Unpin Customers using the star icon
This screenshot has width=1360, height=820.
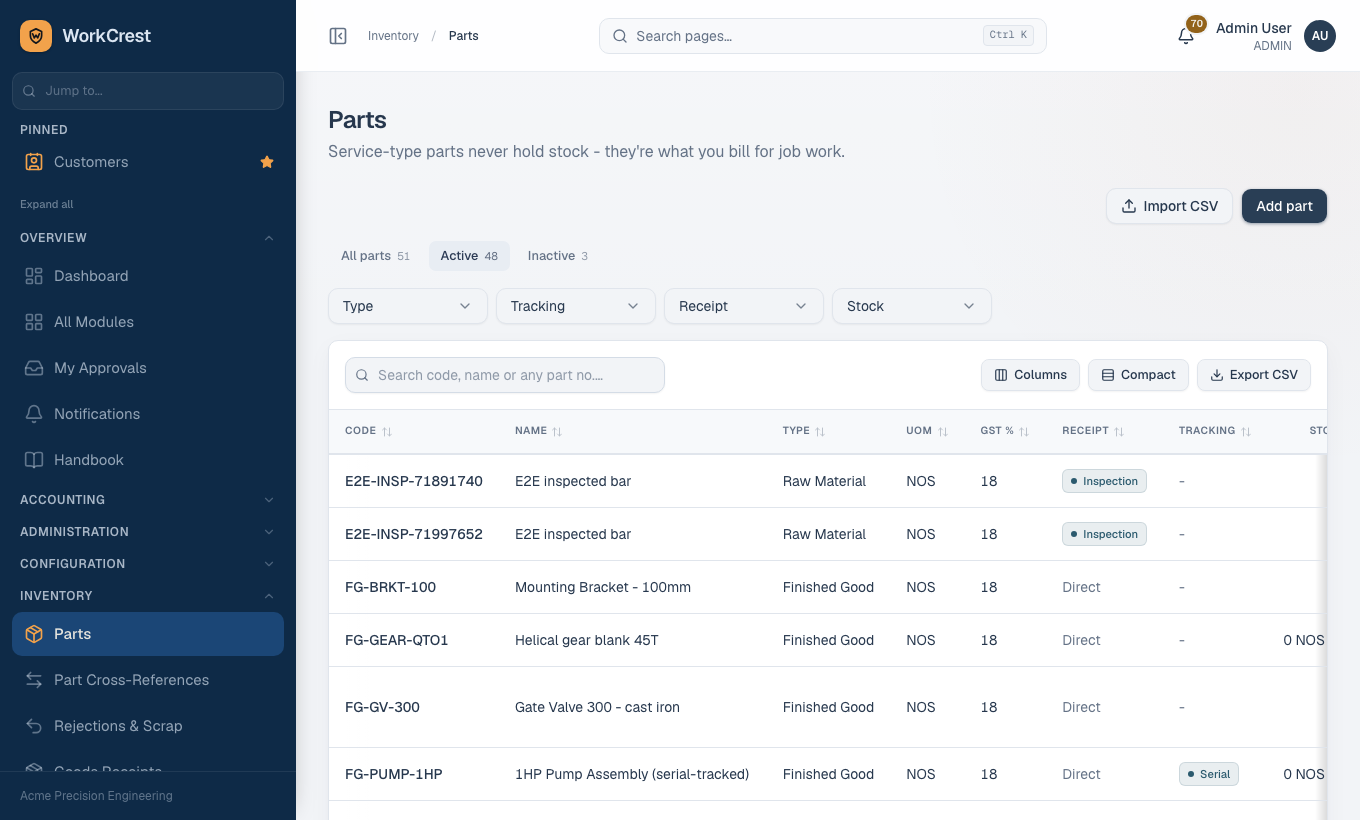pos(267,162)
